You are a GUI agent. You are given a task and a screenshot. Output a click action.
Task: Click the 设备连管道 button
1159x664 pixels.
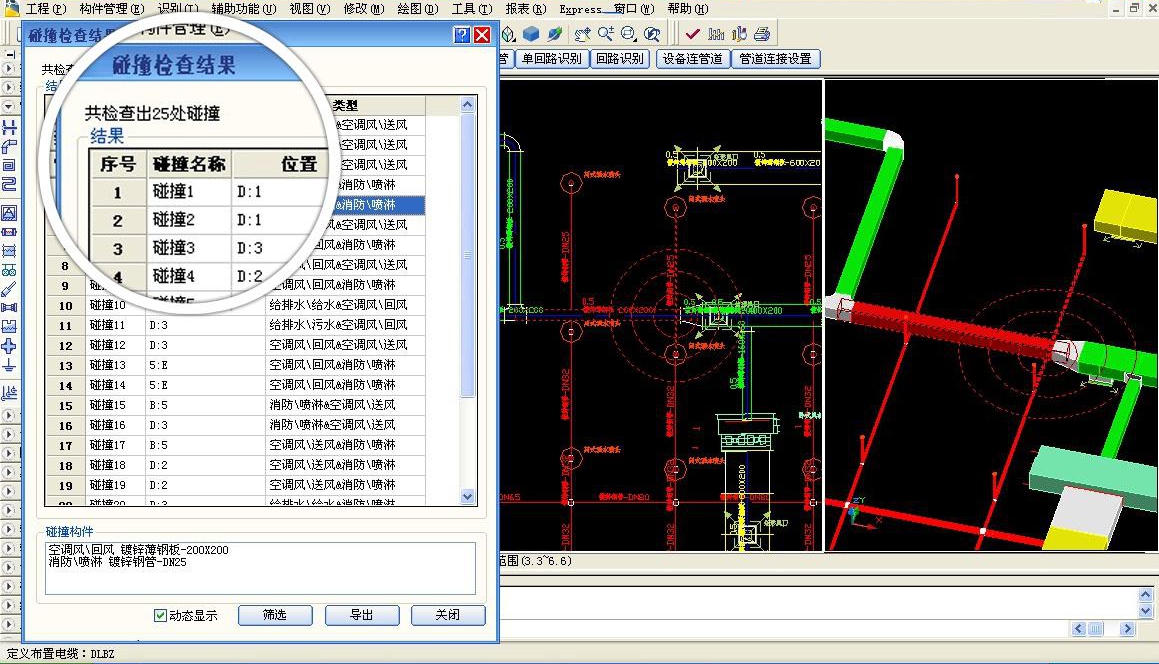693,58
